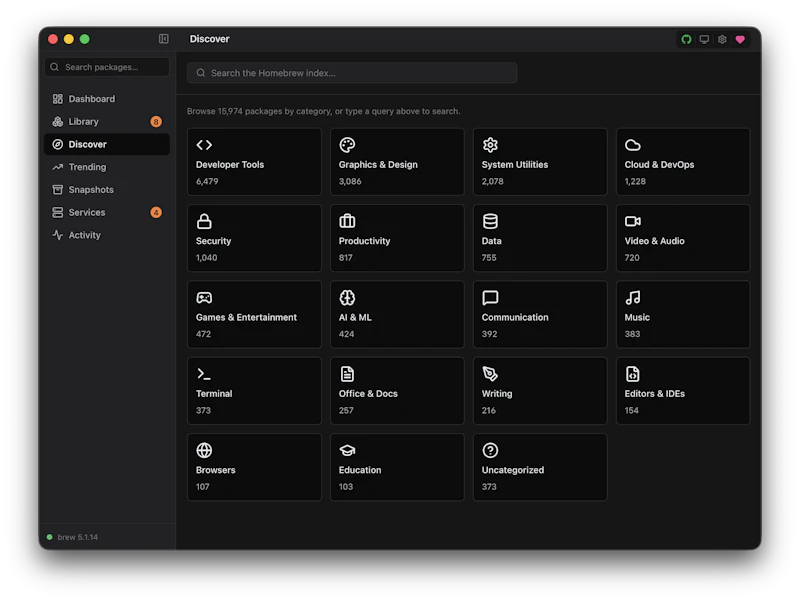Click the brew 5.1.14 status text
The height and width of the screenshot is (601, 800).
point(78,537)
